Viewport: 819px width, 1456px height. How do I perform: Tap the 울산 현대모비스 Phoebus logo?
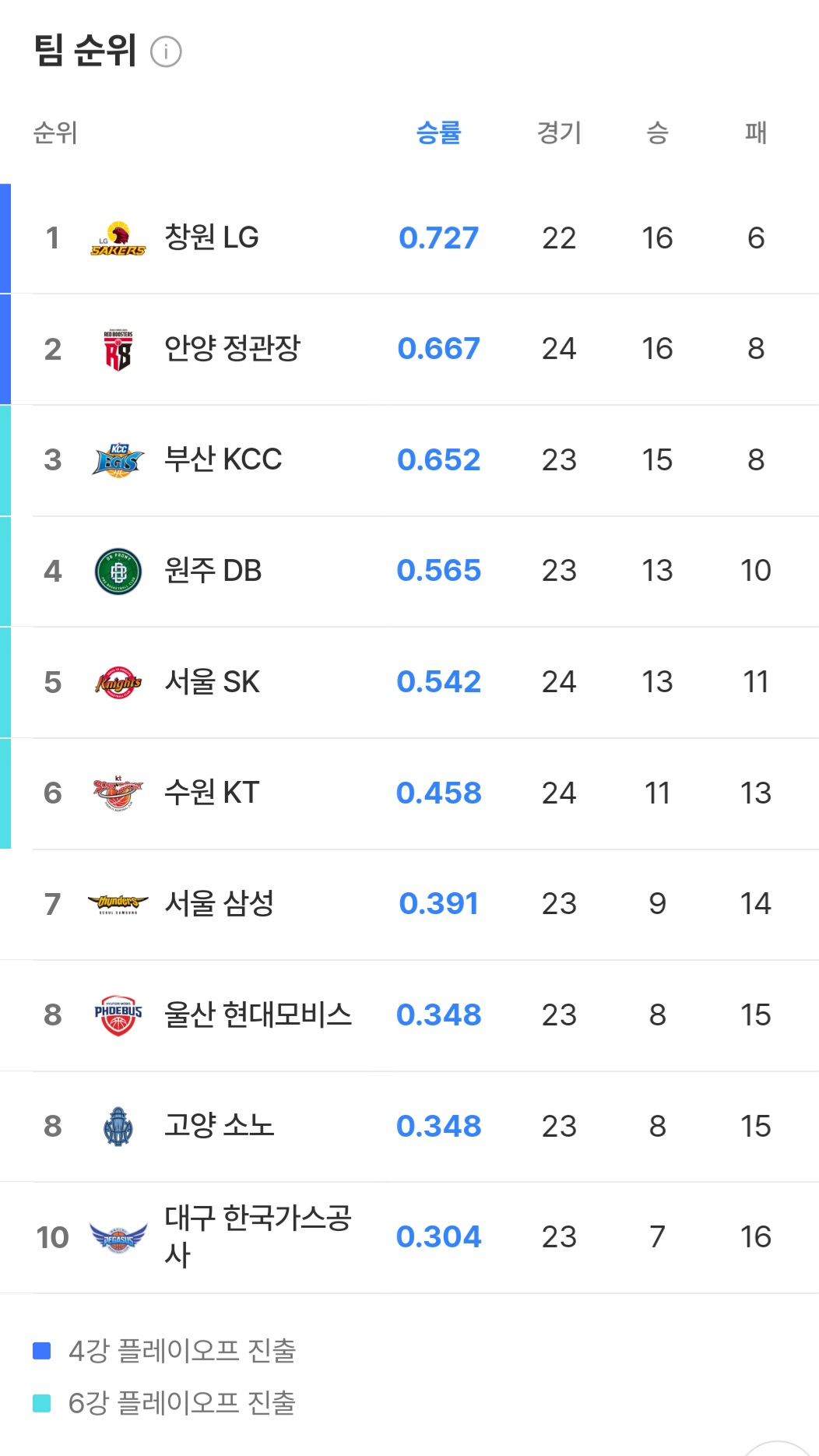point(118,1015)
